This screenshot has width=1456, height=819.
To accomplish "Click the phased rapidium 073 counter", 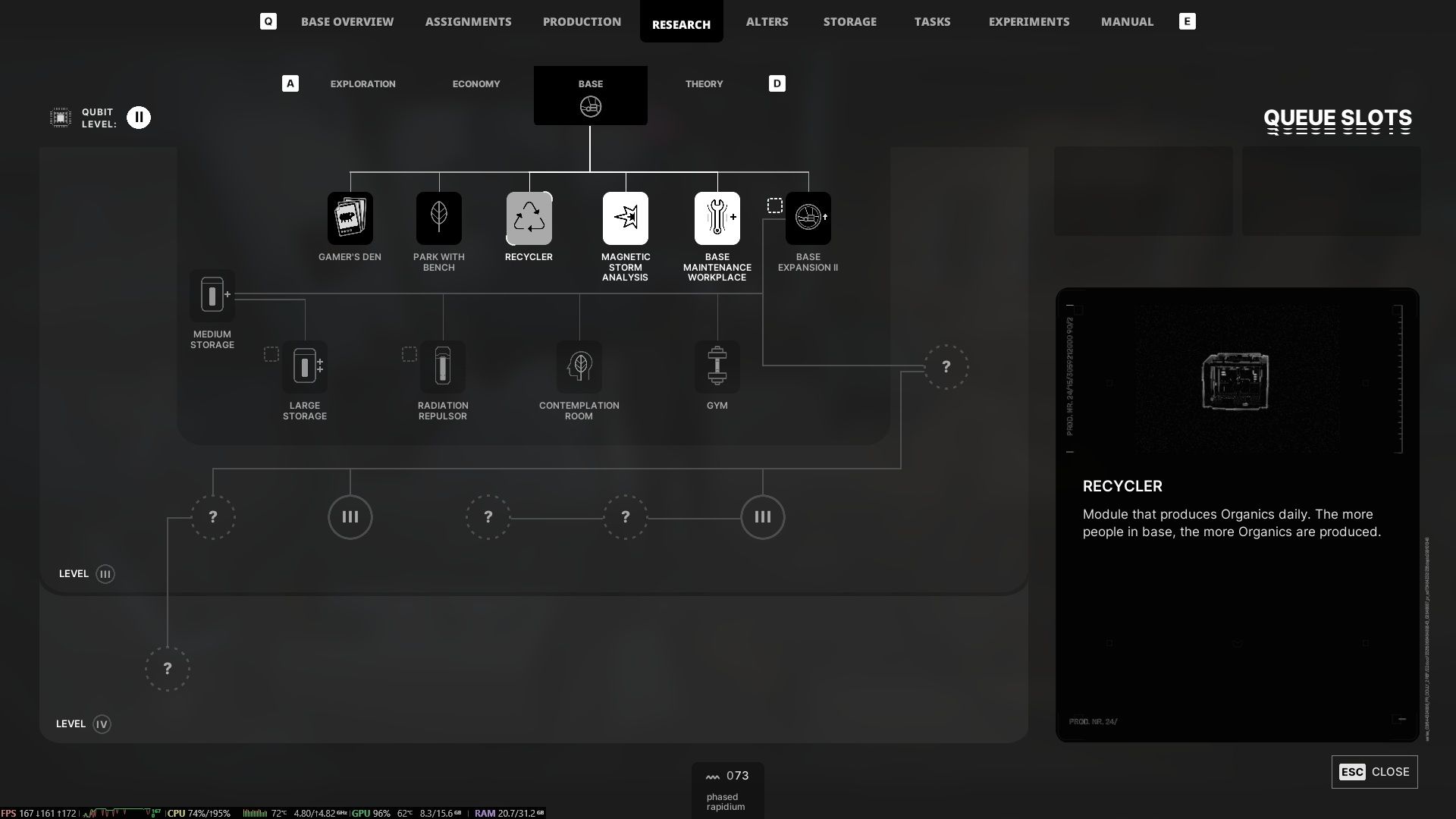I will click(727, 790).
